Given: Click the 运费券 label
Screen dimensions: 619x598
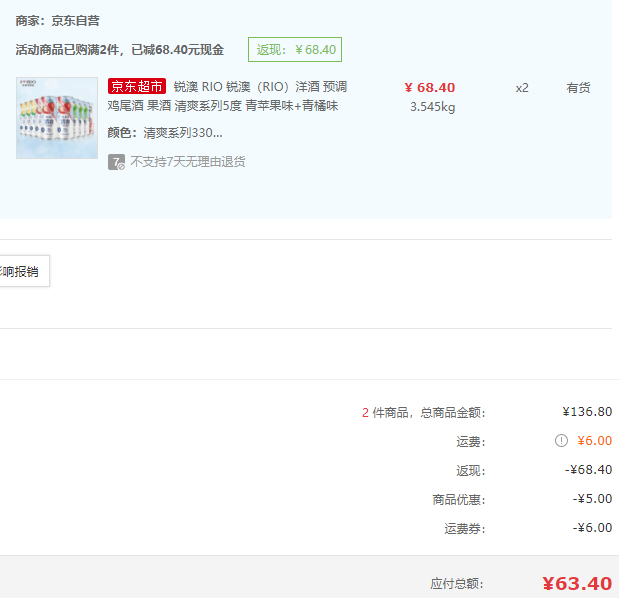Looking at the screenshot, I should (465, 529).
